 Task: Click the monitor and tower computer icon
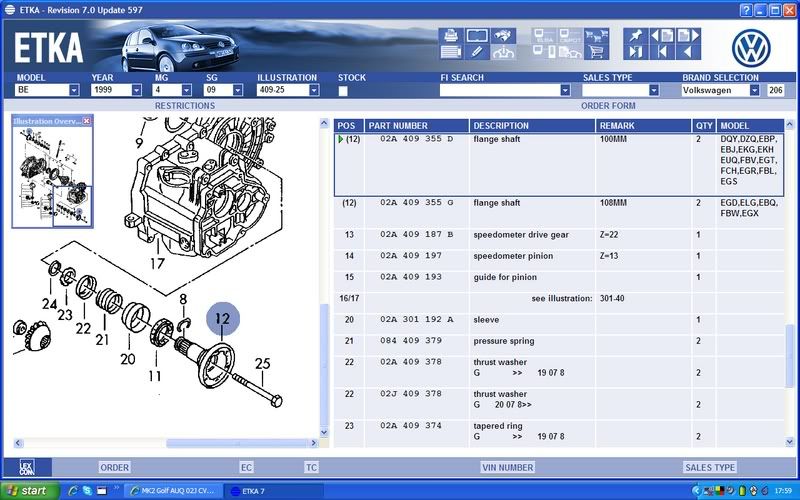544,52
